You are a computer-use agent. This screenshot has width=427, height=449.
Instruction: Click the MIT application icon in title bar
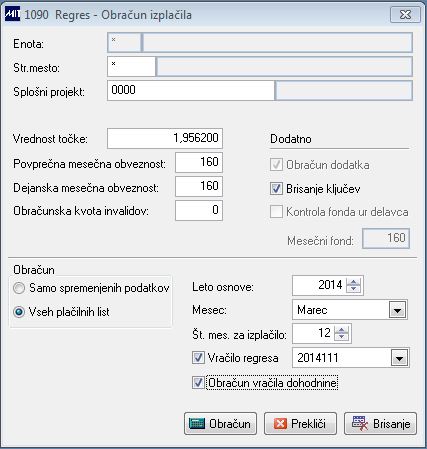coord(13,15)
